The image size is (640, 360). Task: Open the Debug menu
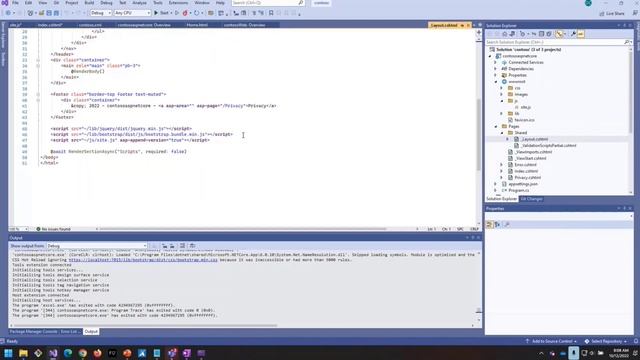tap(106, 3)
